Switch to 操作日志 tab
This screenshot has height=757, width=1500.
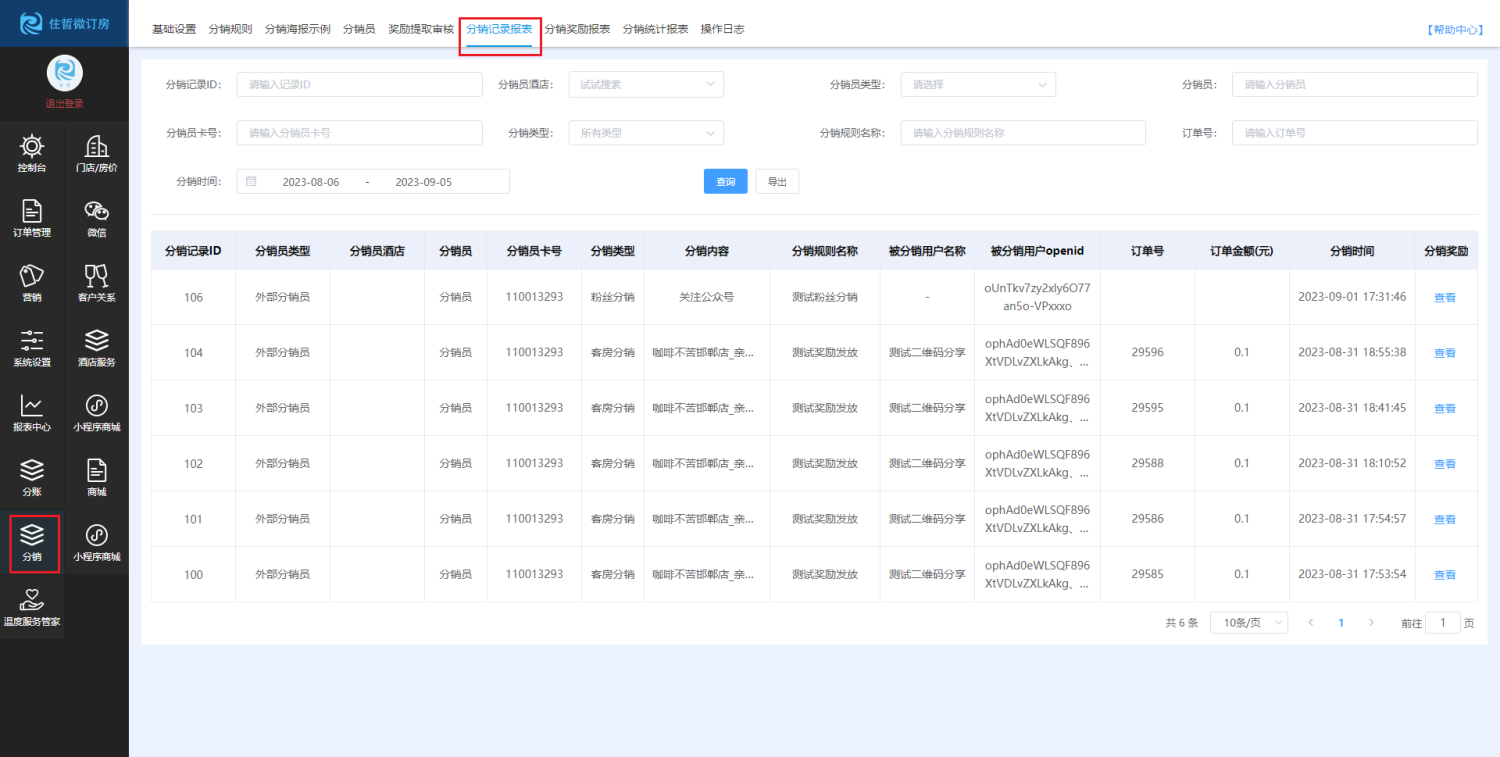tap(722, 29)
